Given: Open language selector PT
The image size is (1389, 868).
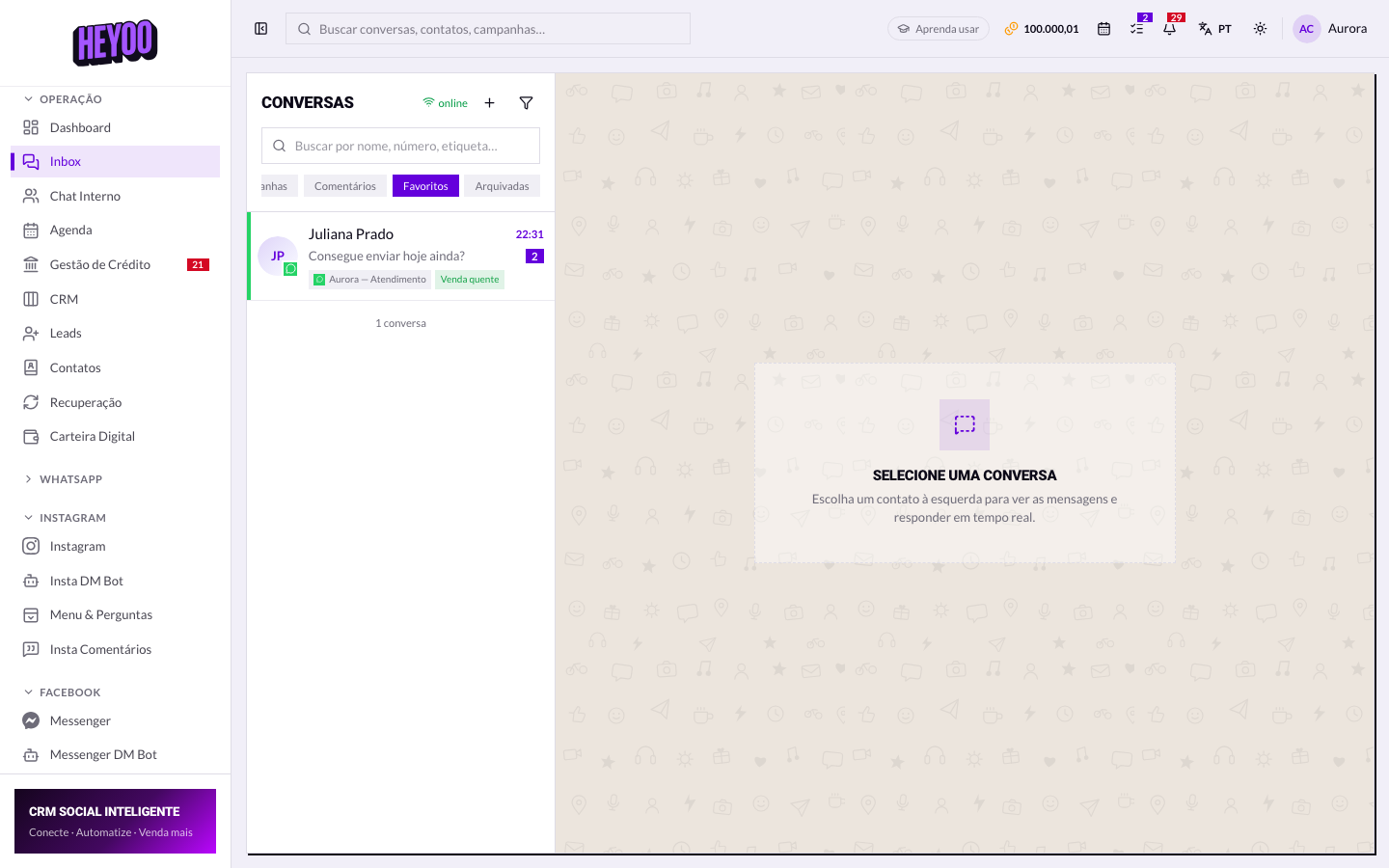Looking at the screenshot, I should 1214,29.
